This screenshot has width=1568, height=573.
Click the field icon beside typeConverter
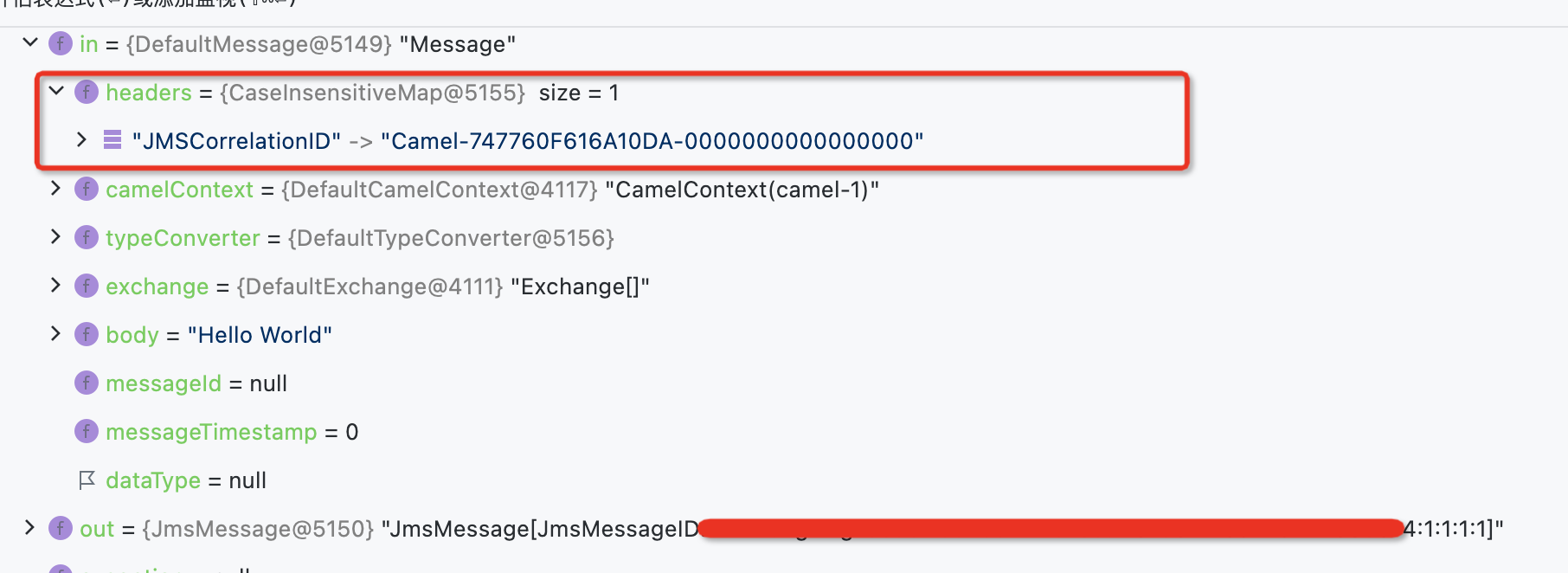click(x=87, y=237)
